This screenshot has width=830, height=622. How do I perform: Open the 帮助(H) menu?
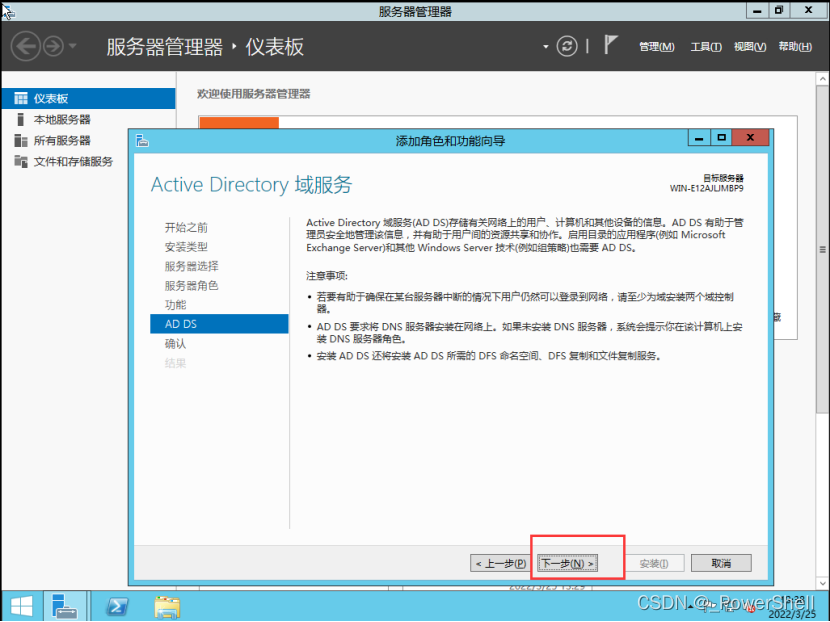click(x=795, y=47)
